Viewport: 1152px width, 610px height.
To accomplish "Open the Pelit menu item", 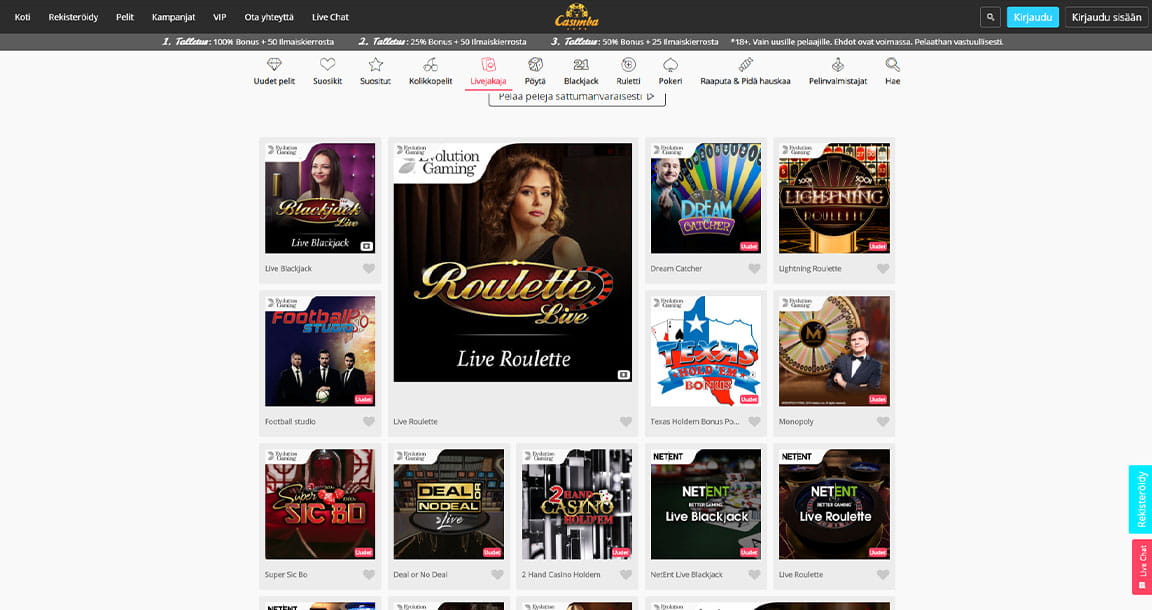I will (x=125, y=17).
